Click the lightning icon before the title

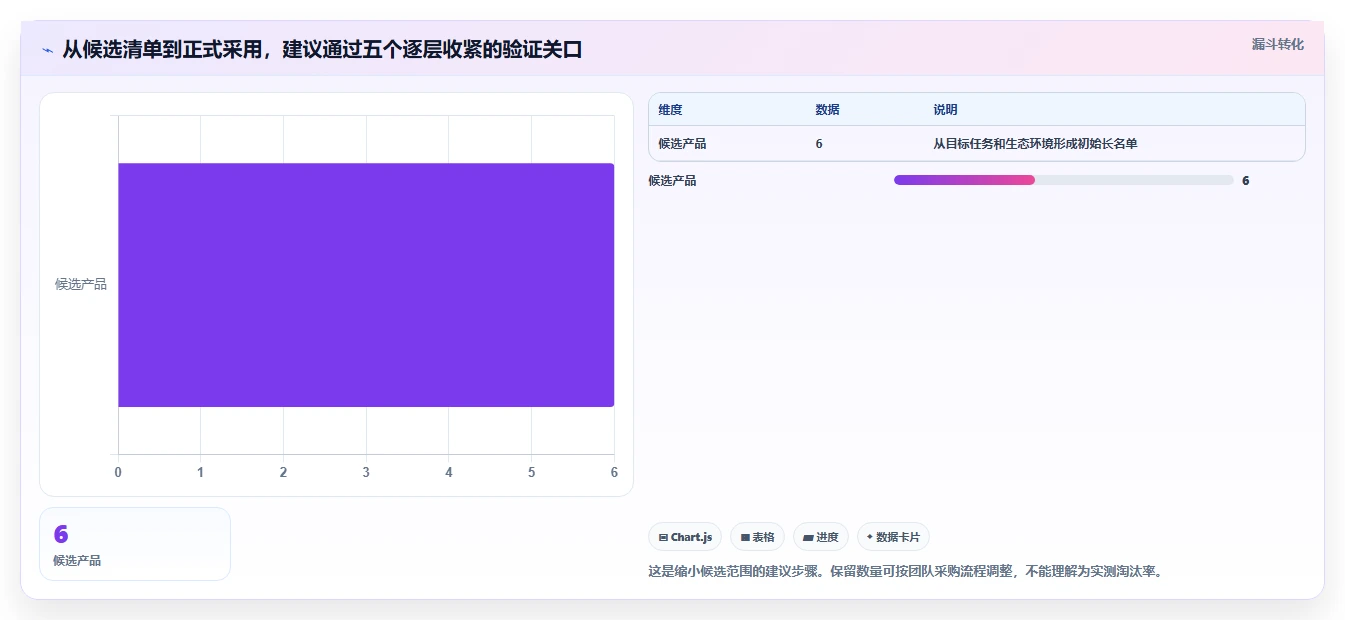click(48, 50)
